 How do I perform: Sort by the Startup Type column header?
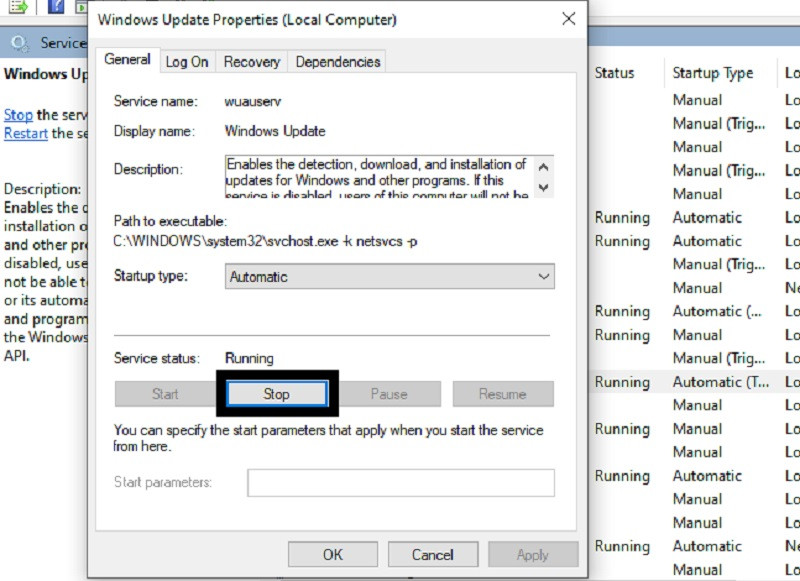713,73
